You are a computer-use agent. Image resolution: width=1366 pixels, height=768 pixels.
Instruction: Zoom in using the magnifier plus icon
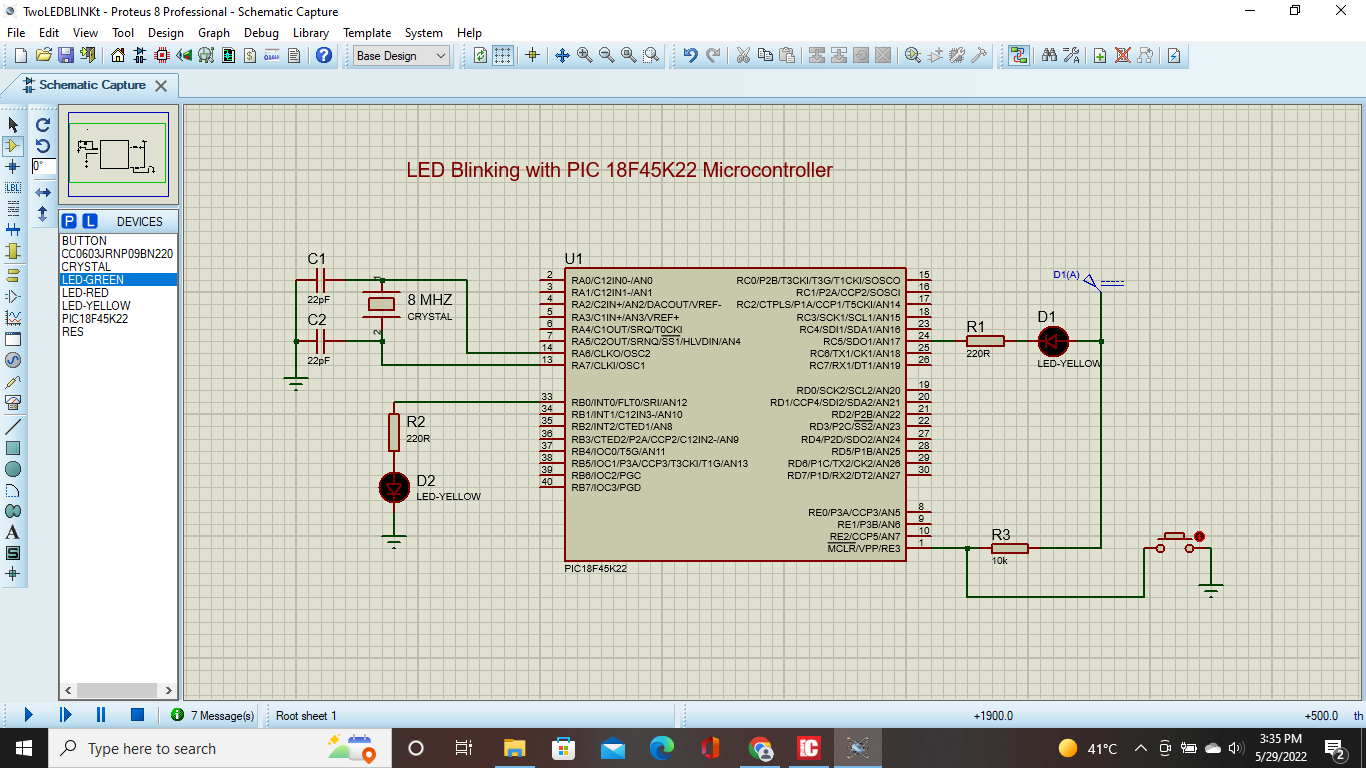click(x=584, y=56)
